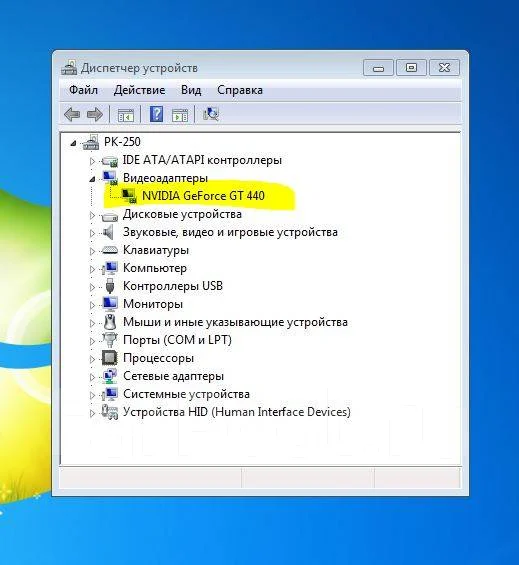This screenshot has height=565, width=519.
Task: Click the mouse icon for Мыши
Action: [x=110, y=322]
